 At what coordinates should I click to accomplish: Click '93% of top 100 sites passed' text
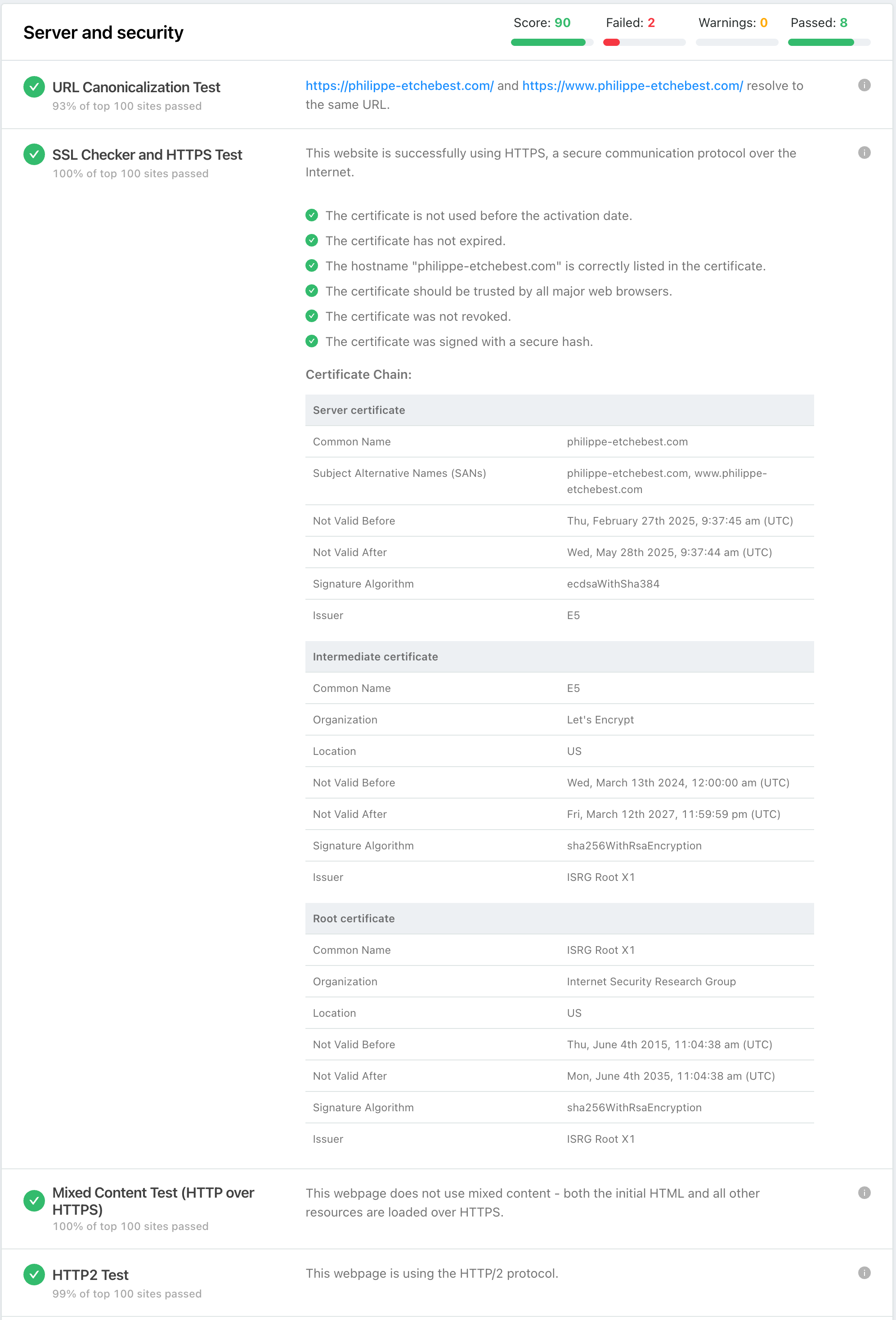pos(127,106)
